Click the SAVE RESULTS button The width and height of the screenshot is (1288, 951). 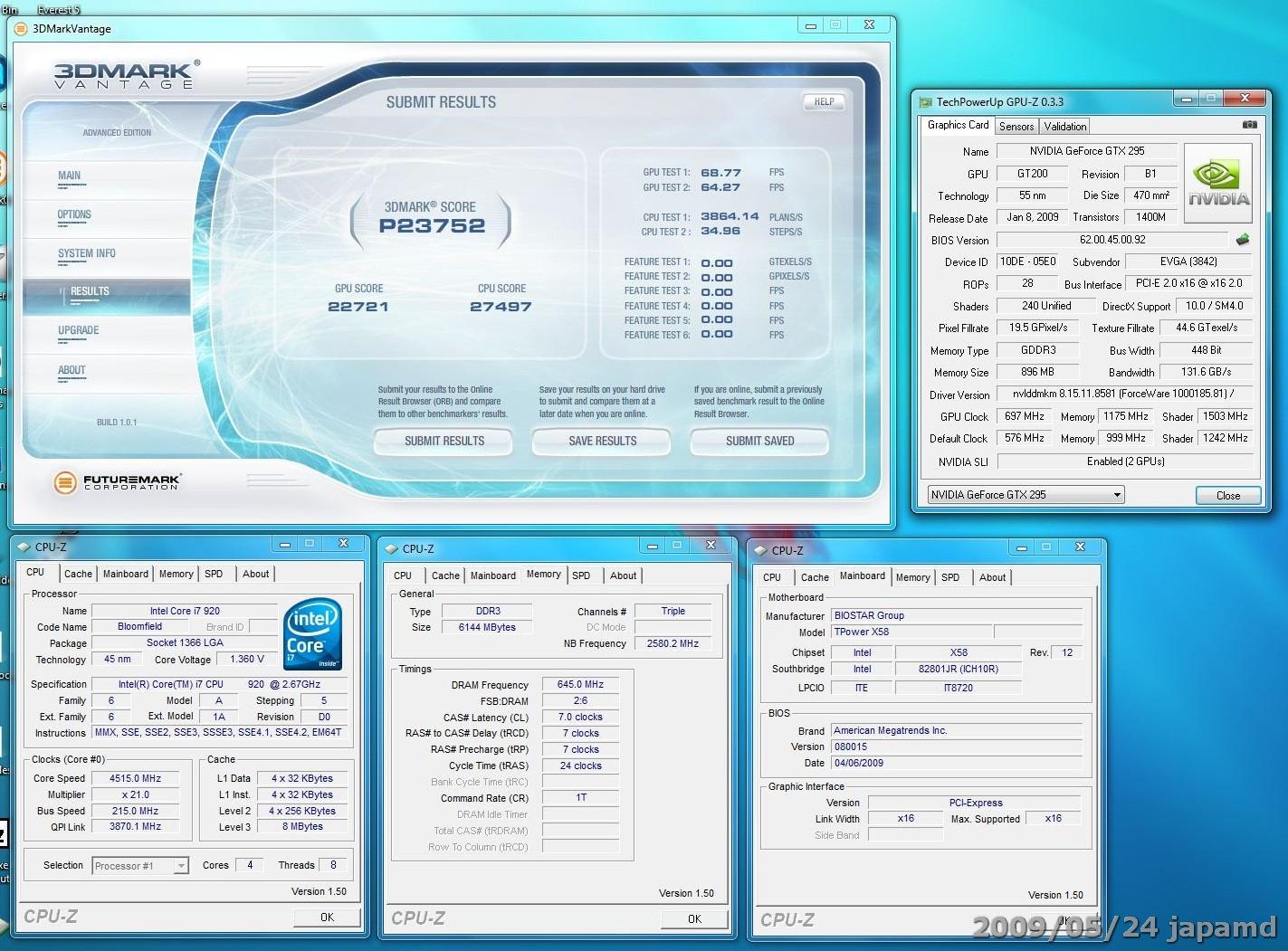click(603, 441)
